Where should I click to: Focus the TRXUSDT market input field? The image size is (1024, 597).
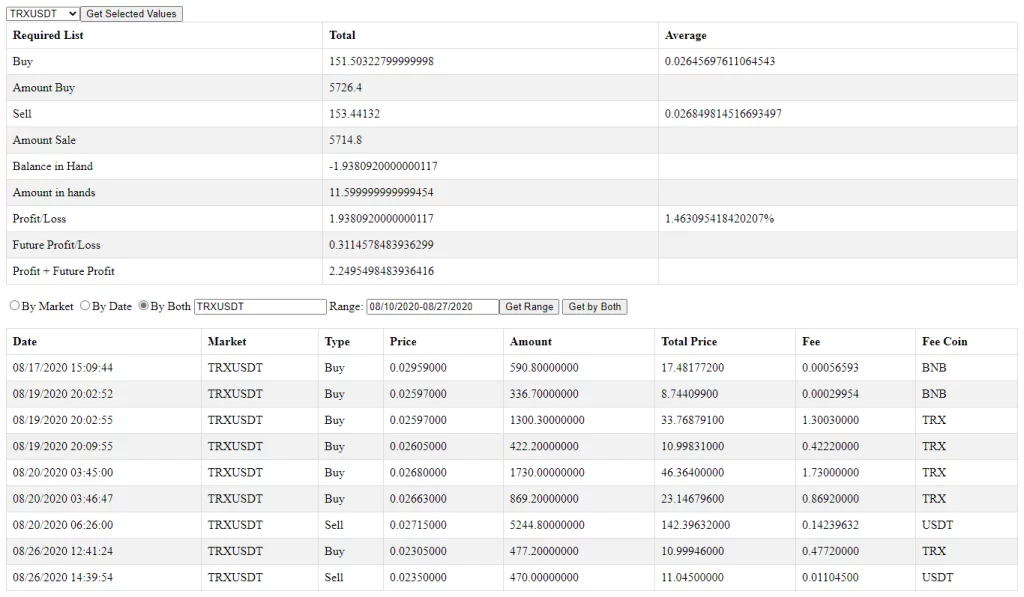pos(260,306)
